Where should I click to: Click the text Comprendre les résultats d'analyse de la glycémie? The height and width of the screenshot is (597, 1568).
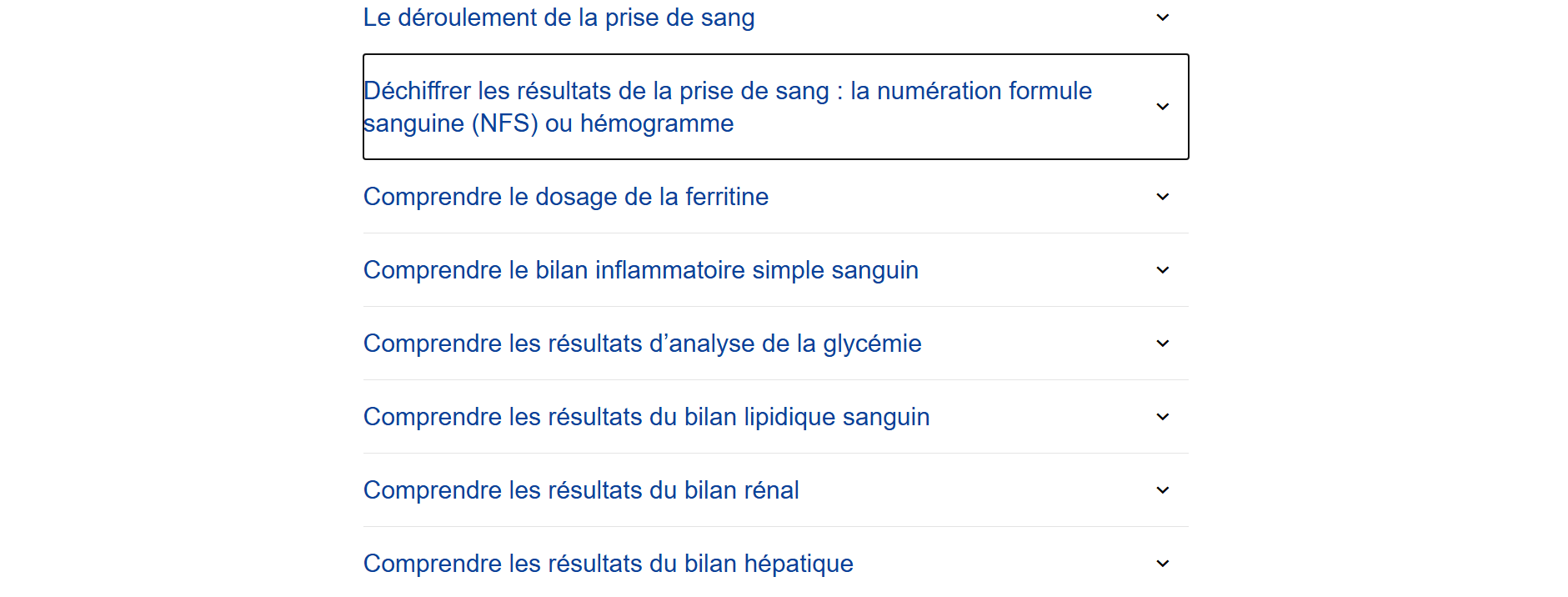(x=642, y=344)
